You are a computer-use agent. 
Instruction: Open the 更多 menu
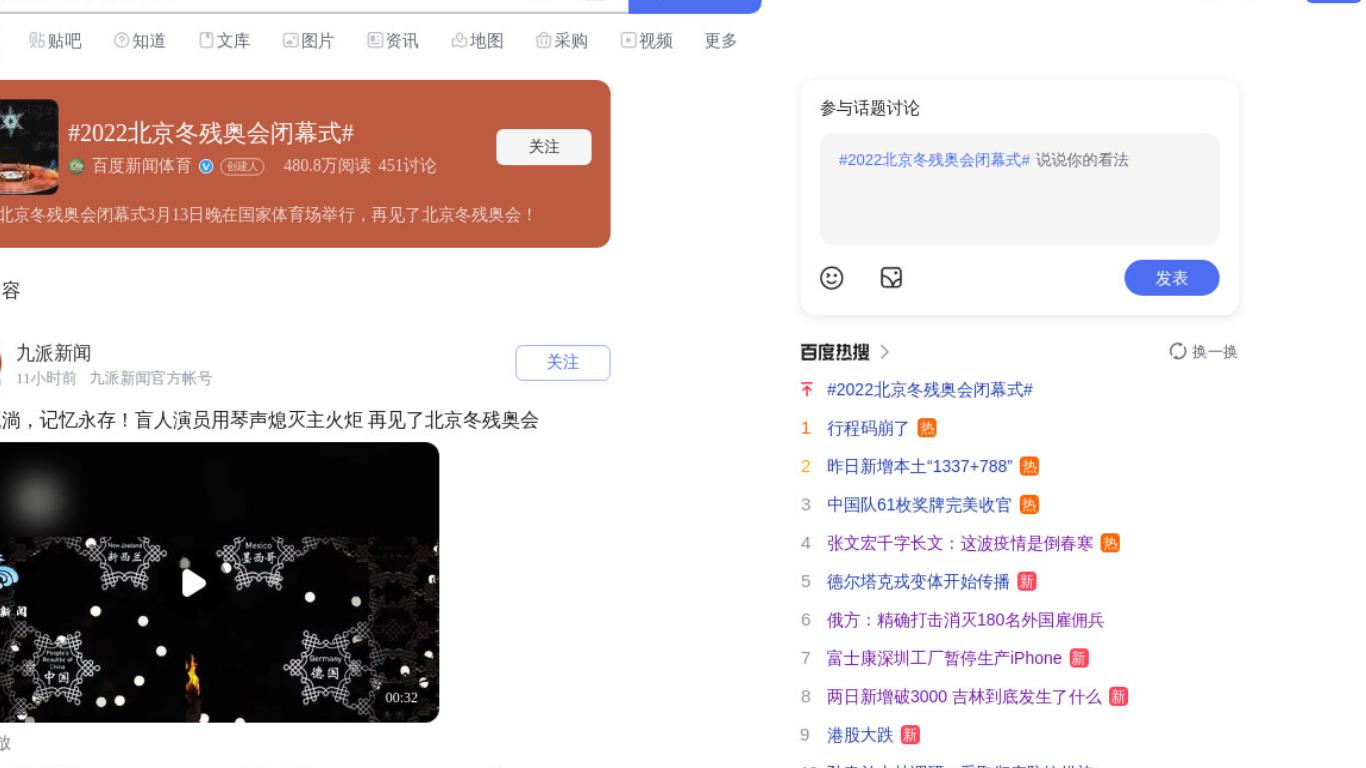pyautogui.click(x=721, y=41)
